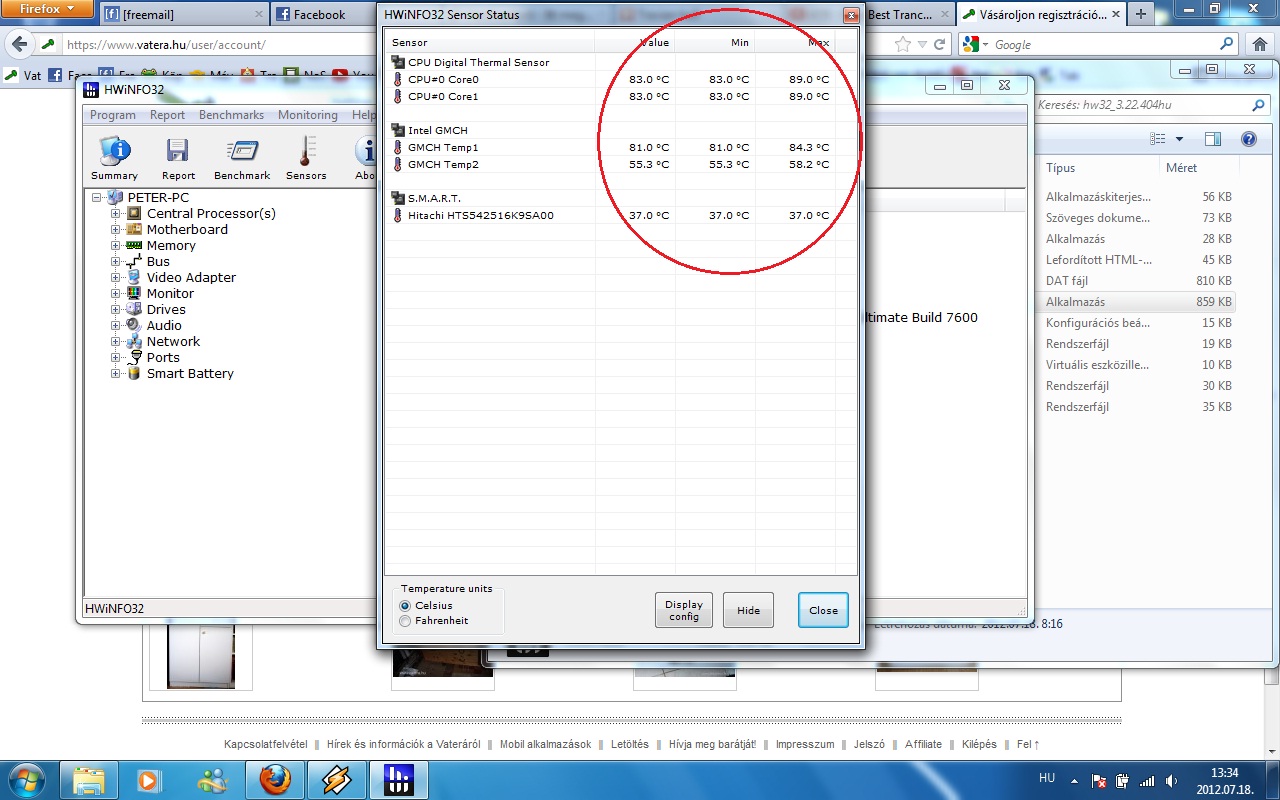Select the Fahrenheit temperature unit
The height and width of the screenshot is (800, 1280).
pyautogui.click(x=405, y=621)
